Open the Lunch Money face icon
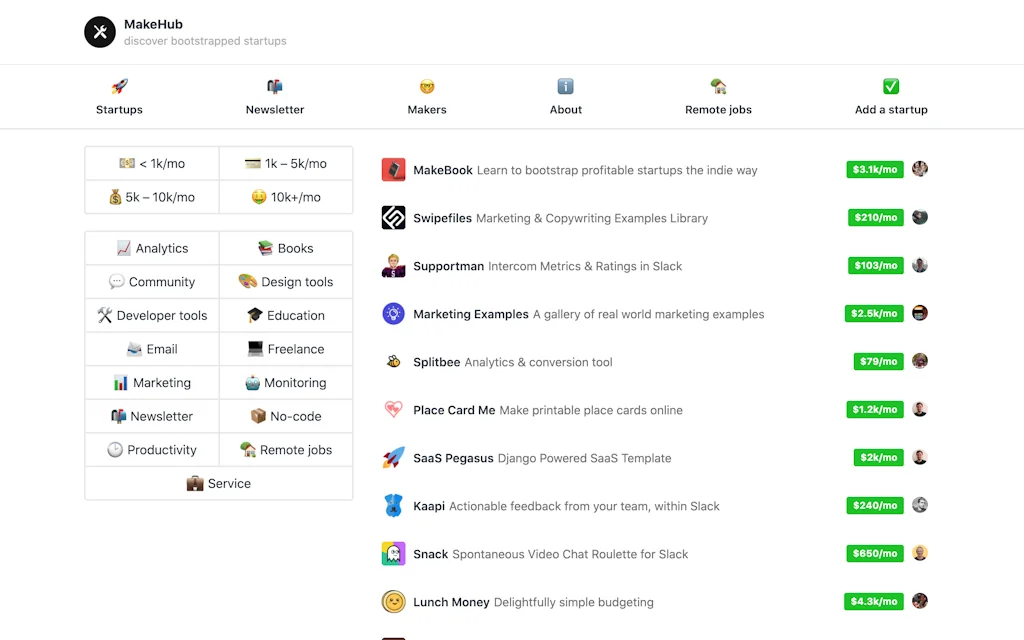The height and width of the screenshot is (640, 1024). click(x=393, y=602)
